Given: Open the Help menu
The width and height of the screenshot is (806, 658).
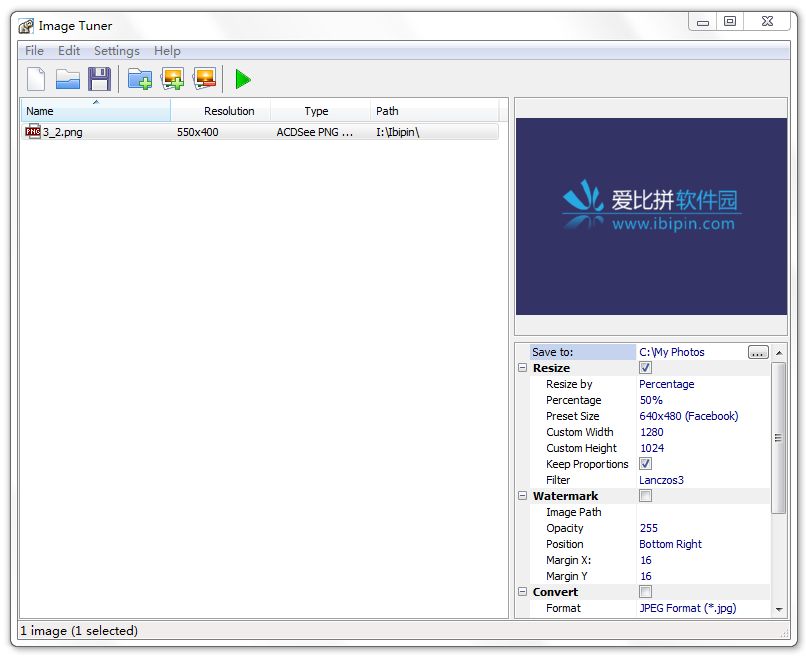Looking at the screenshot, I should coord(167,50).
